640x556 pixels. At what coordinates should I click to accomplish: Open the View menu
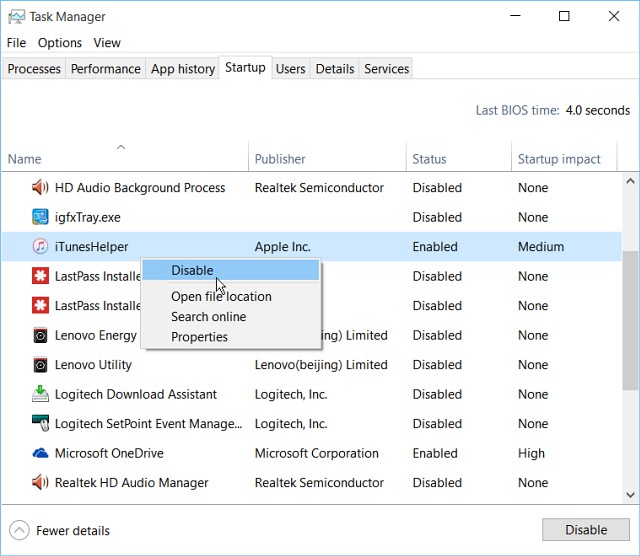coord(107,42)
